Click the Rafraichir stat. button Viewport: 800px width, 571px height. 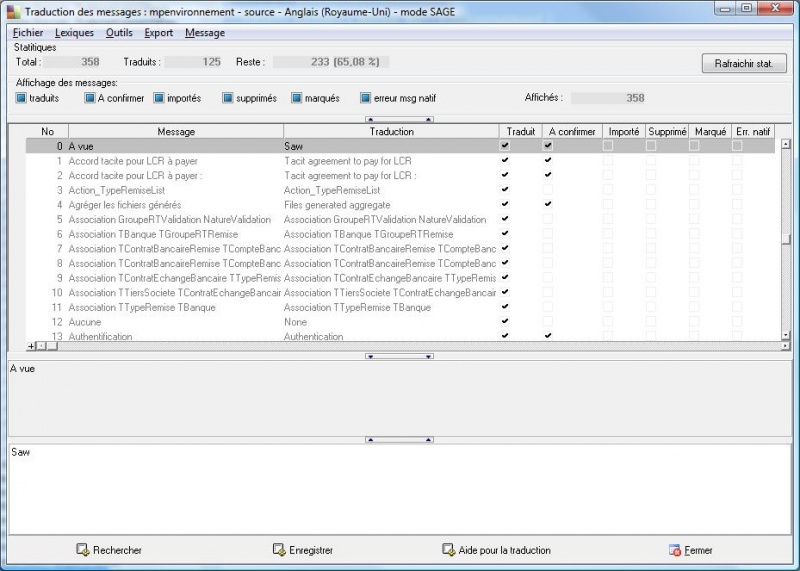point(744,63)
